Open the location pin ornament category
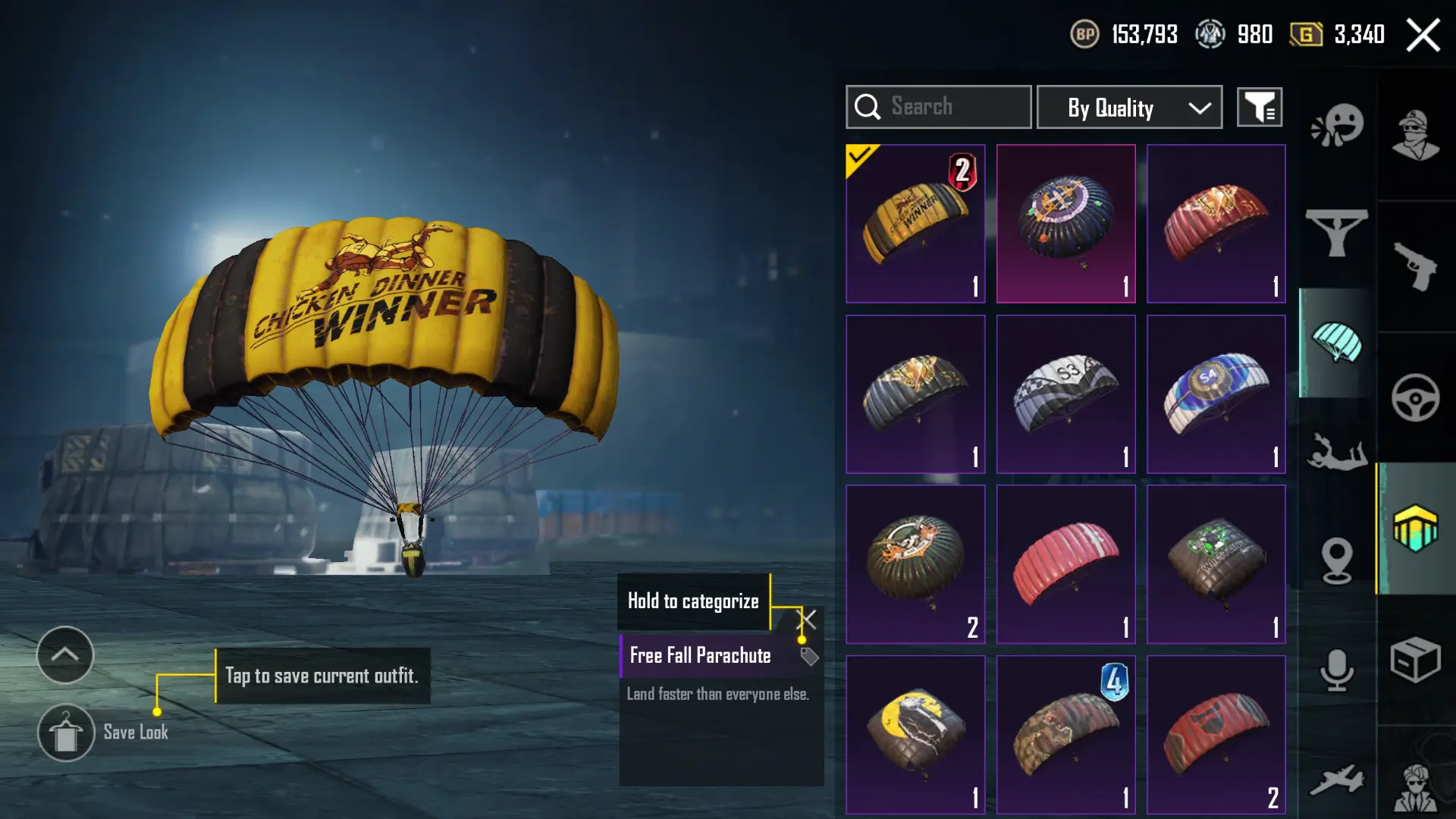 (x=1337, y=561)
